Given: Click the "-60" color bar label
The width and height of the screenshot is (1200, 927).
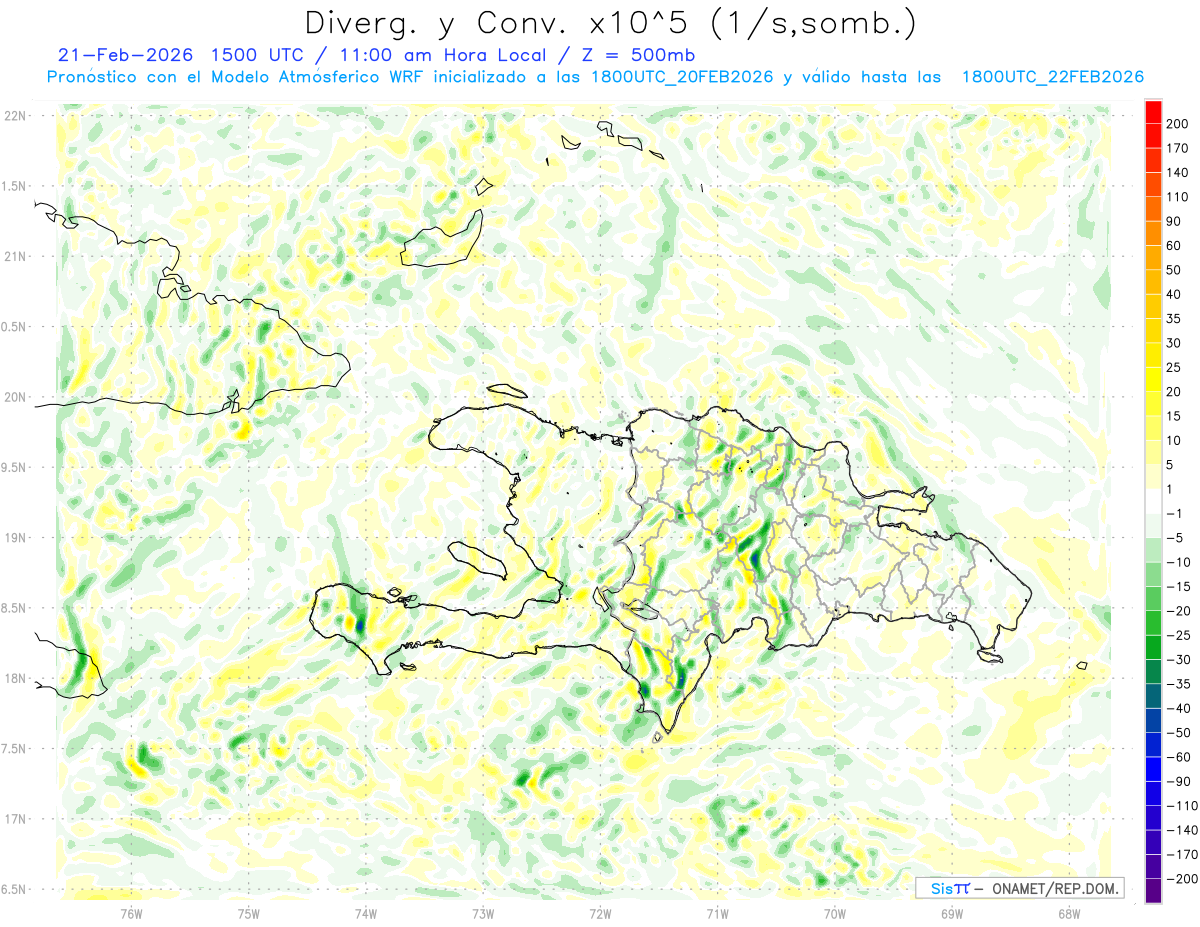Looking at the screenshot, I should (x=1178, y=757).
